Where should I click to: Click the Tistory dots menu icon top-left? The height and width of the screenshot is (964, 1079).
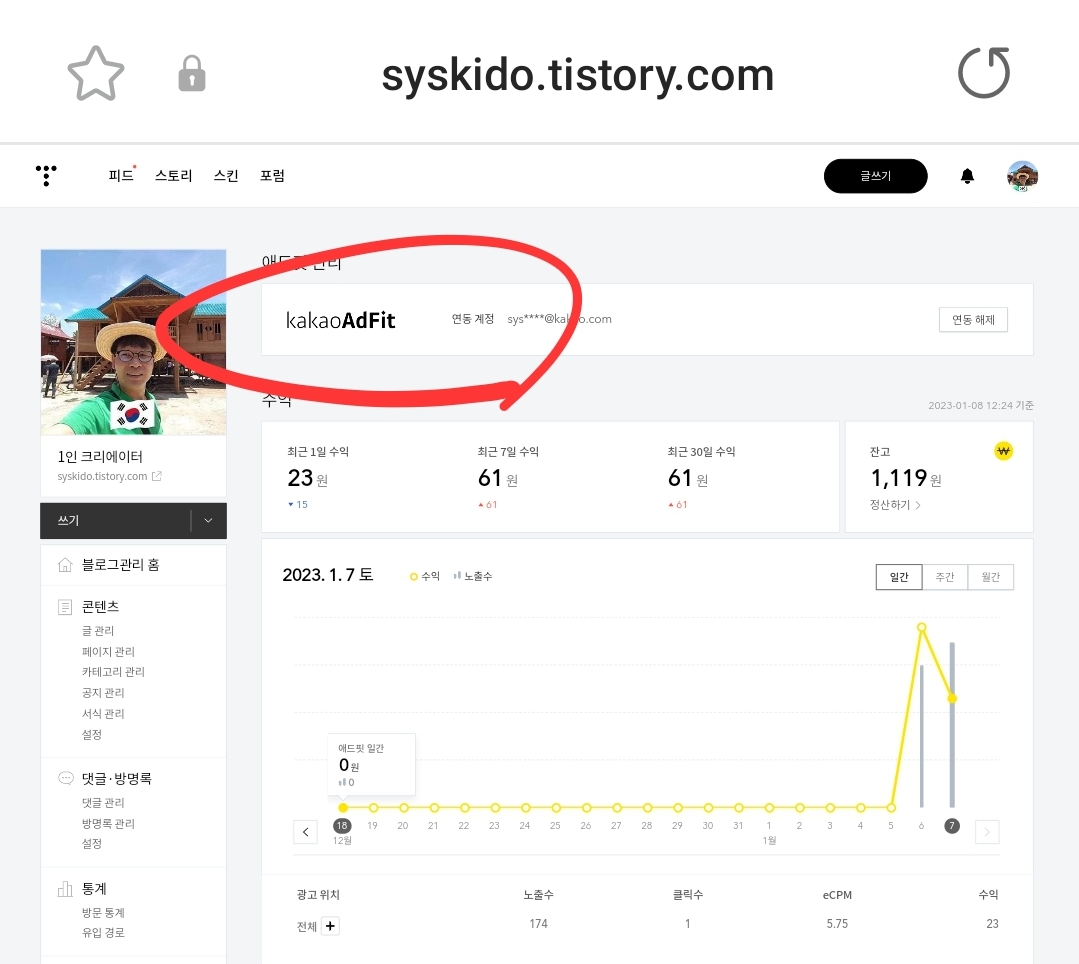coord(45,175)
